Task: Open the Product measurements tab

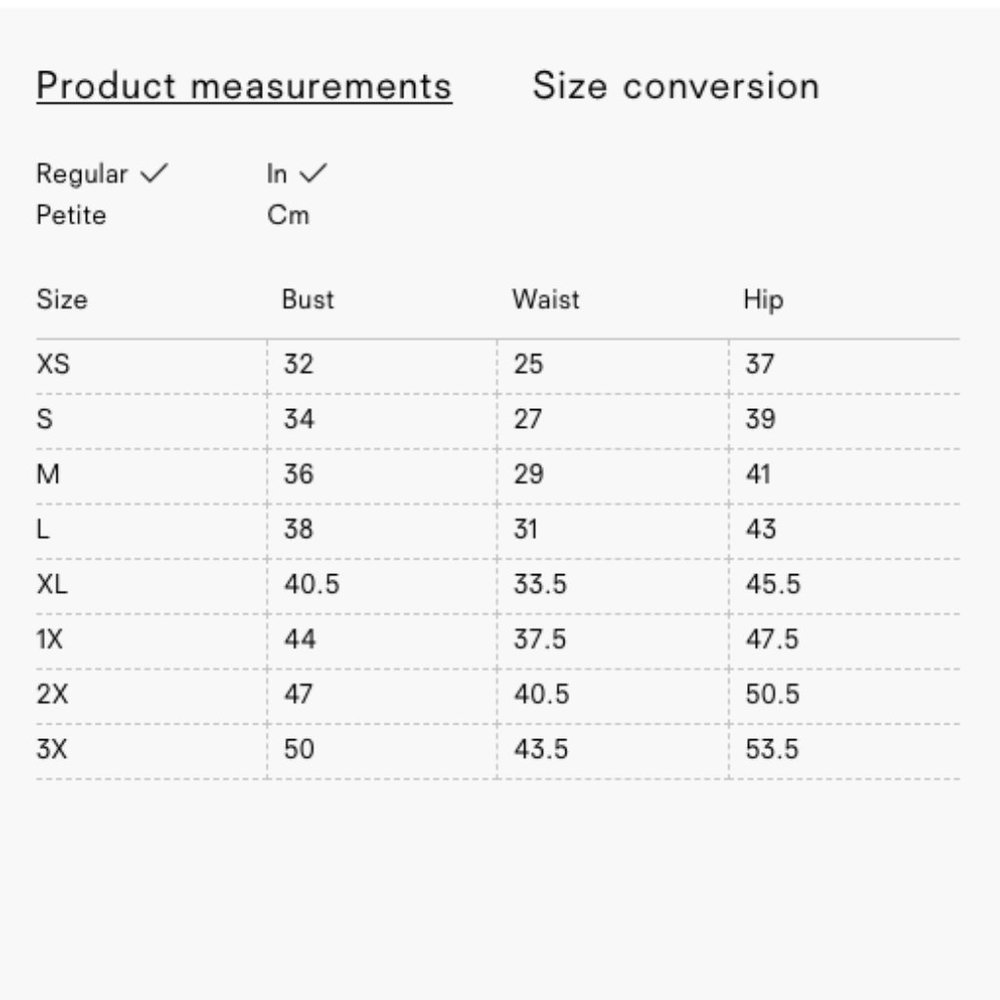Action: click(244, 86)
